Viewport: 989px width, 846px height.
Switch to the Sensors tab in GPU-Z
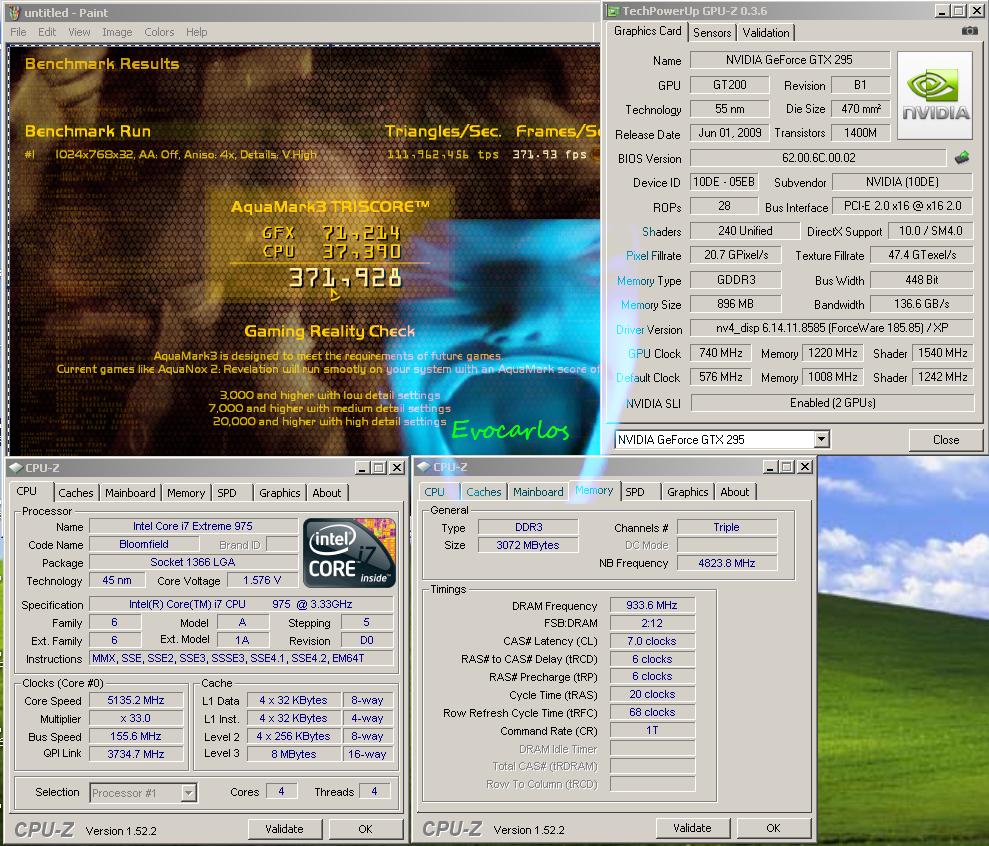point(712,33)
